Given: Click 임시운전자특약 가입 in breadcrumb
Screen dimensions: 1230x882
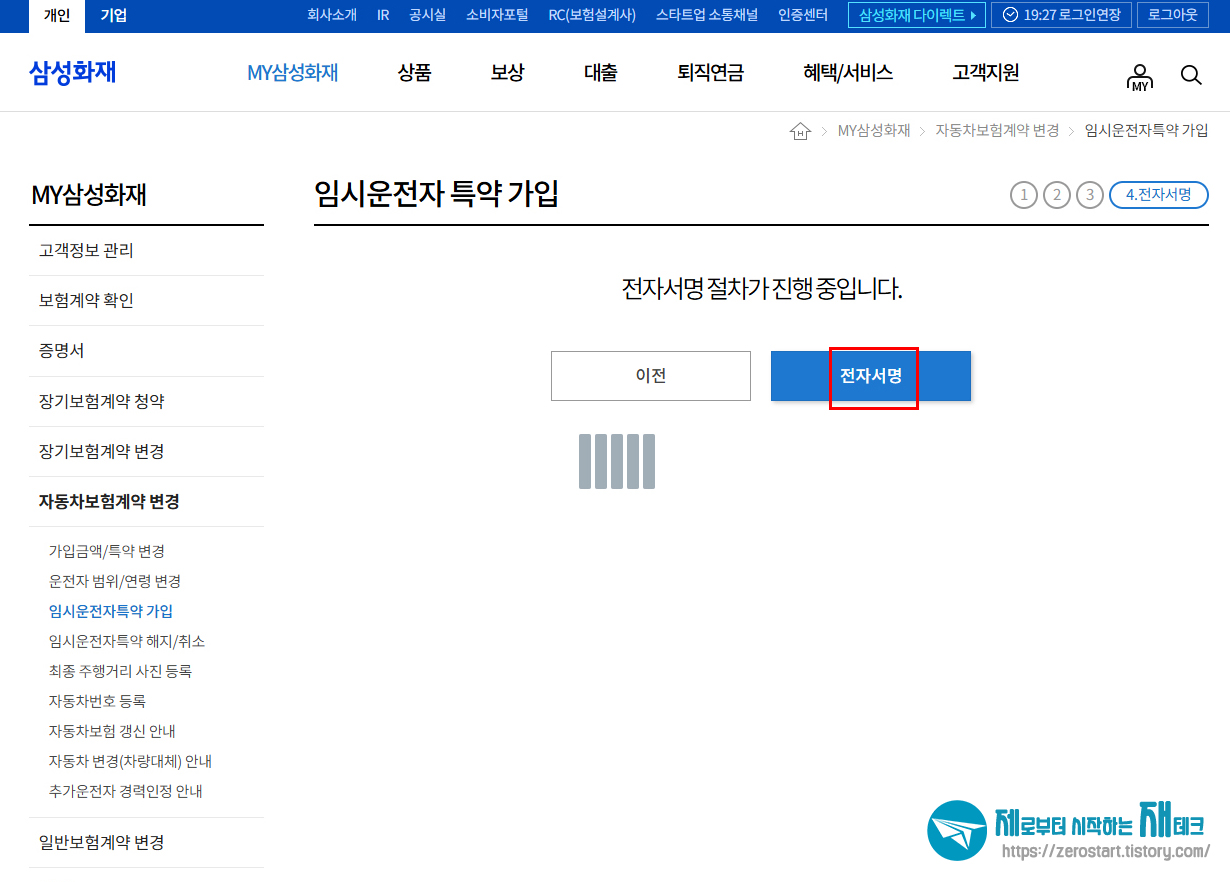Looking at the screenshot, I should tap(1146, 131).
